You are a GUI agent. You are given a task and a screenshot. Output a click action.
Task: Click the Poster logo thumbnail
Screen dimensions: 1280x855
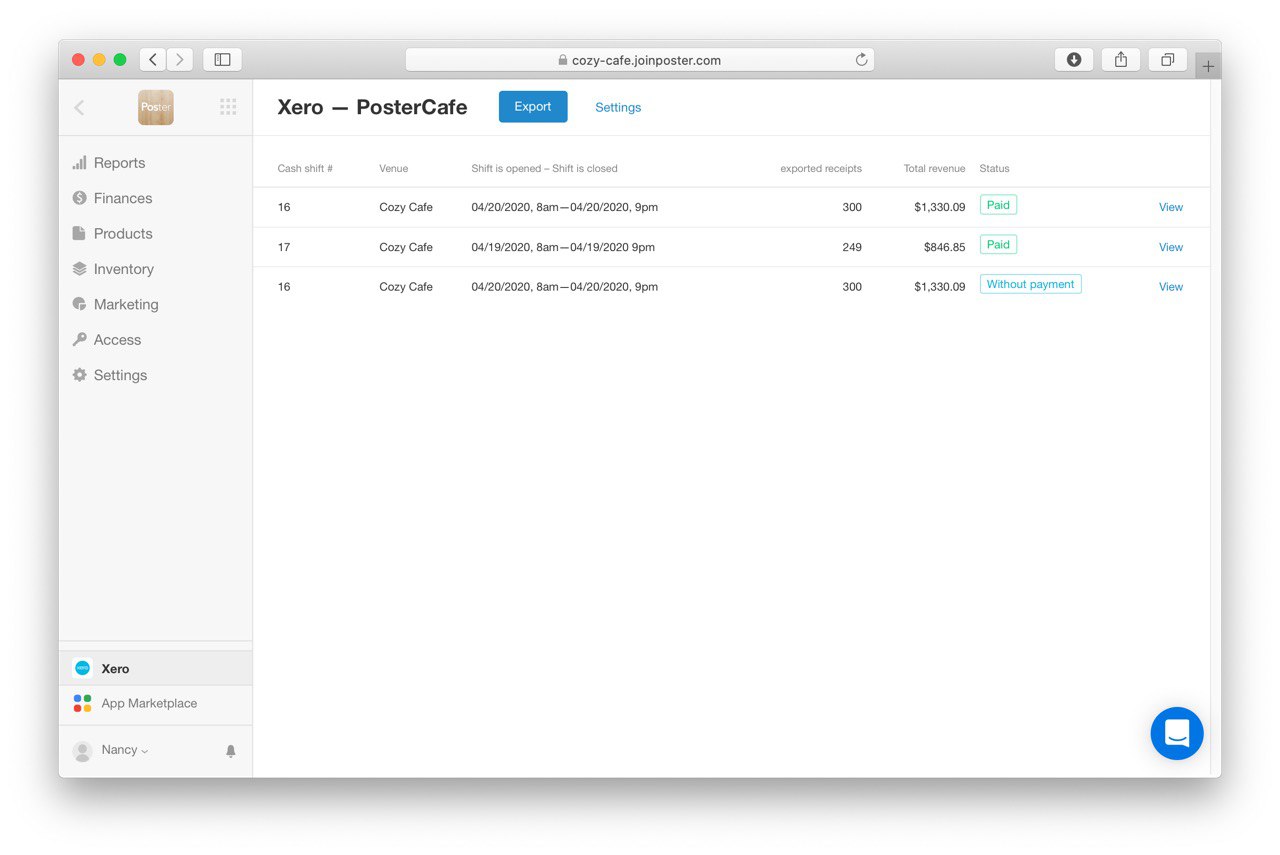pyautogui.click(x=156, y=107)
